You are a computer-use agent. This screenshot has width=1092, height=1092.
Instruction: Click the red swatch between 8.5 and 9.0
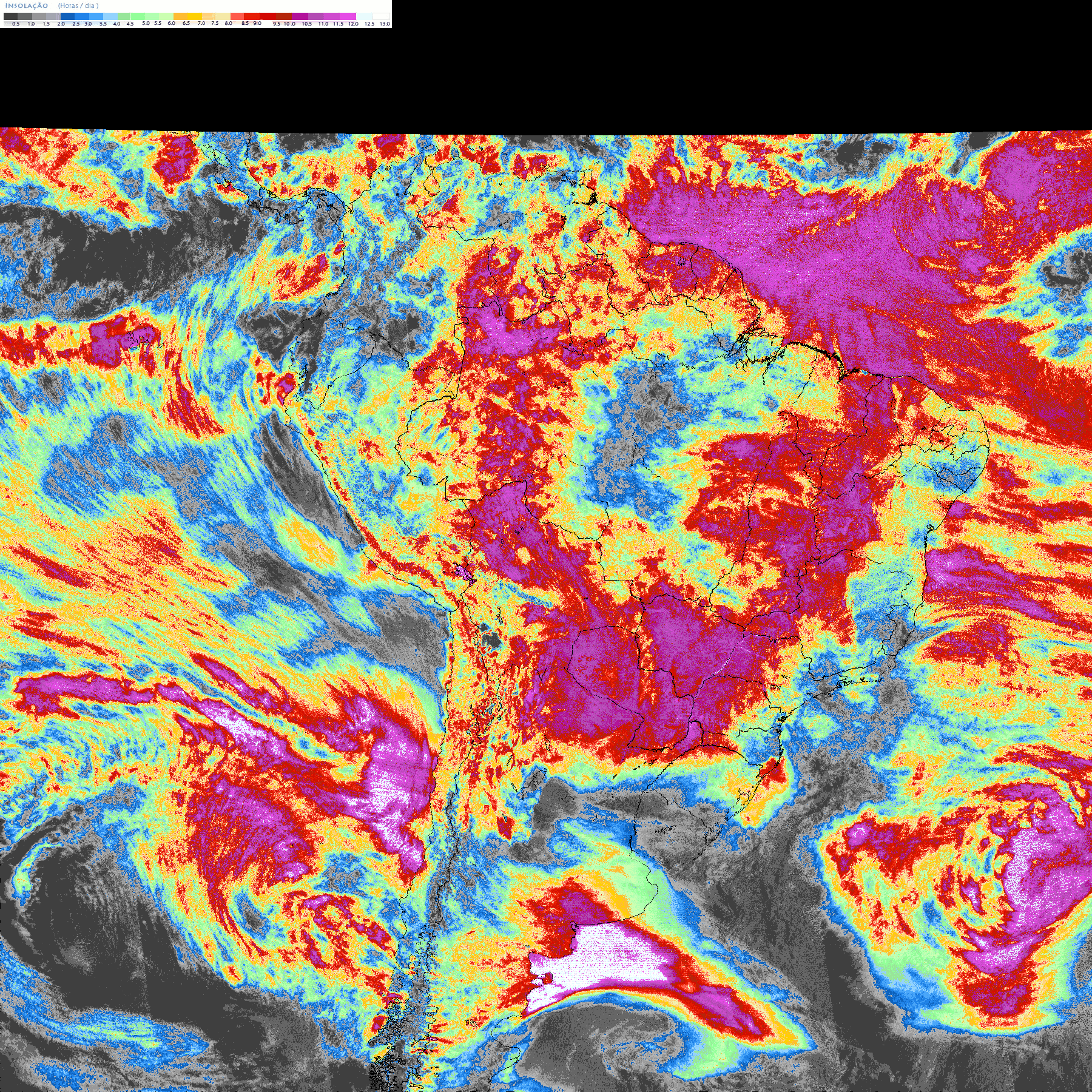coord(252,16)
